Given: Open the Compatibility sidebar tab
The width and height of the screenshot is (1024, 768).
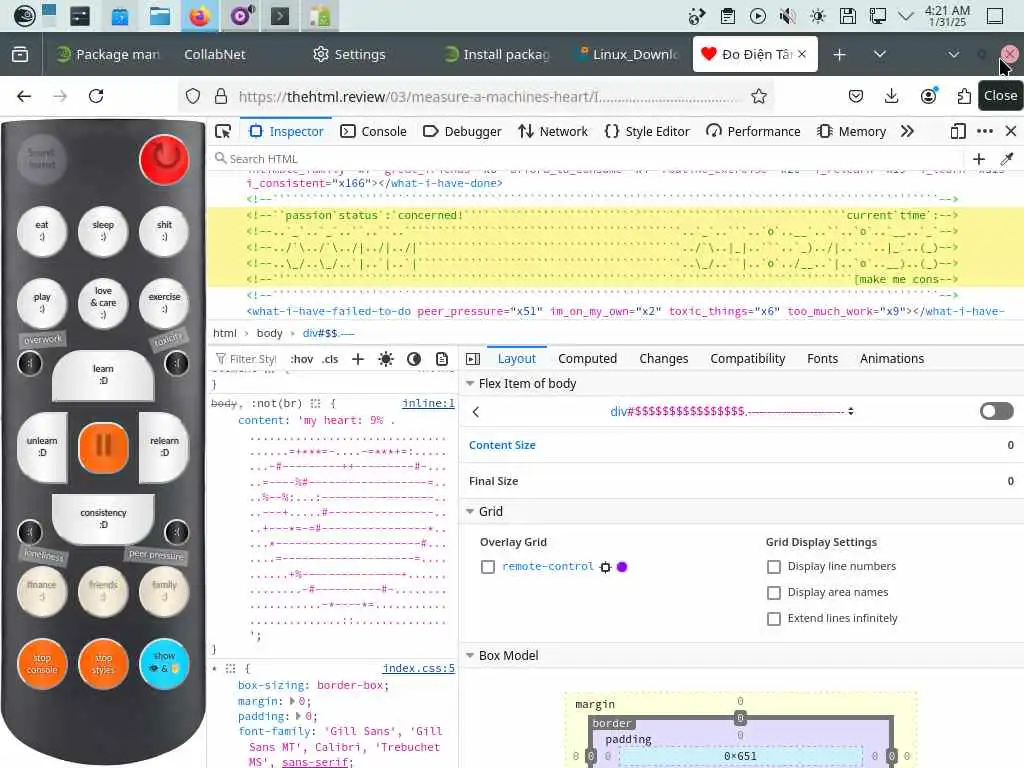Looking at the screenshot, I should click(748, 359).
